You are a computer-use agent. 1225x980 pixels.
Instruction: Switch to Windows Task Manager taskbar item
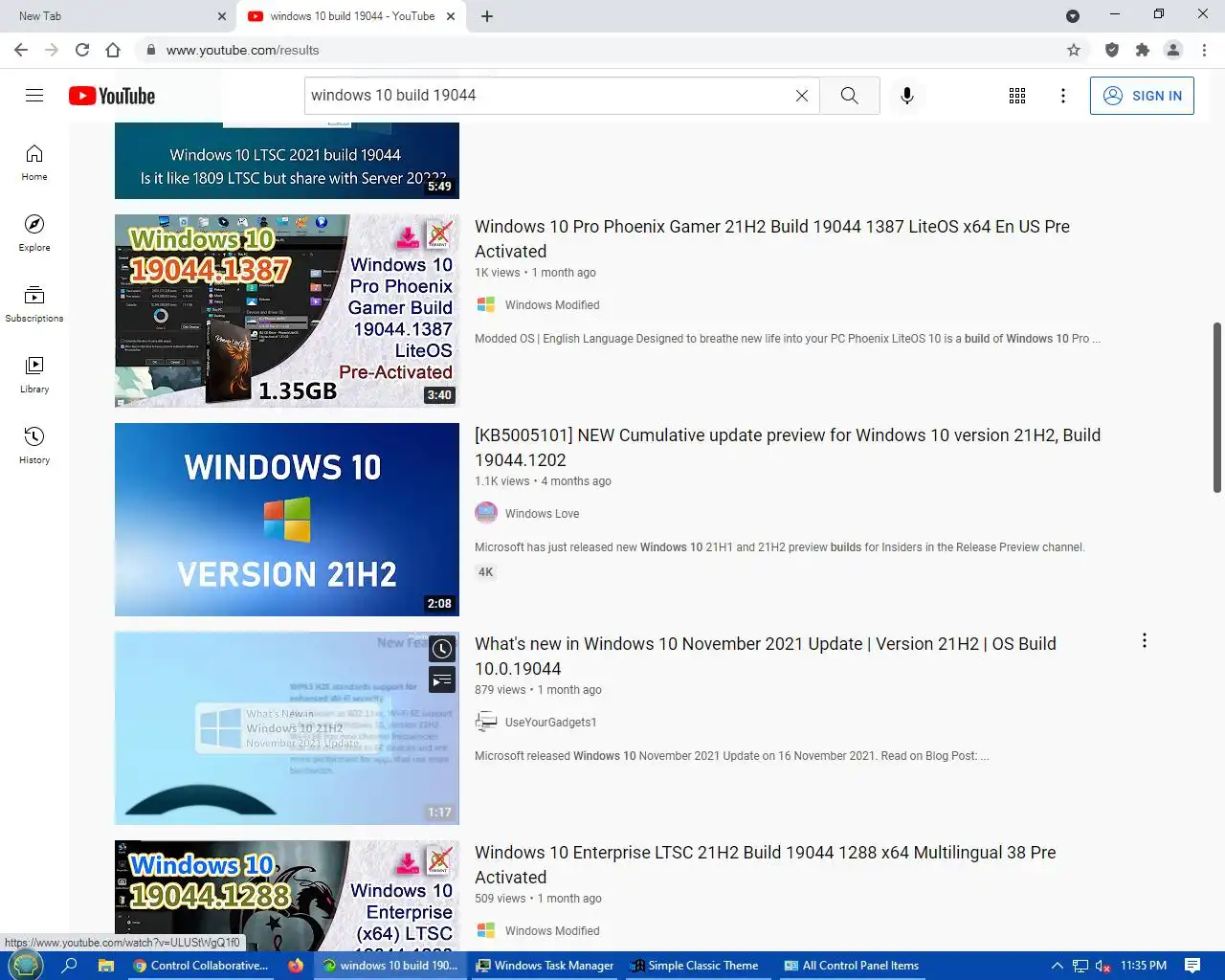click(x=546, y=966)
